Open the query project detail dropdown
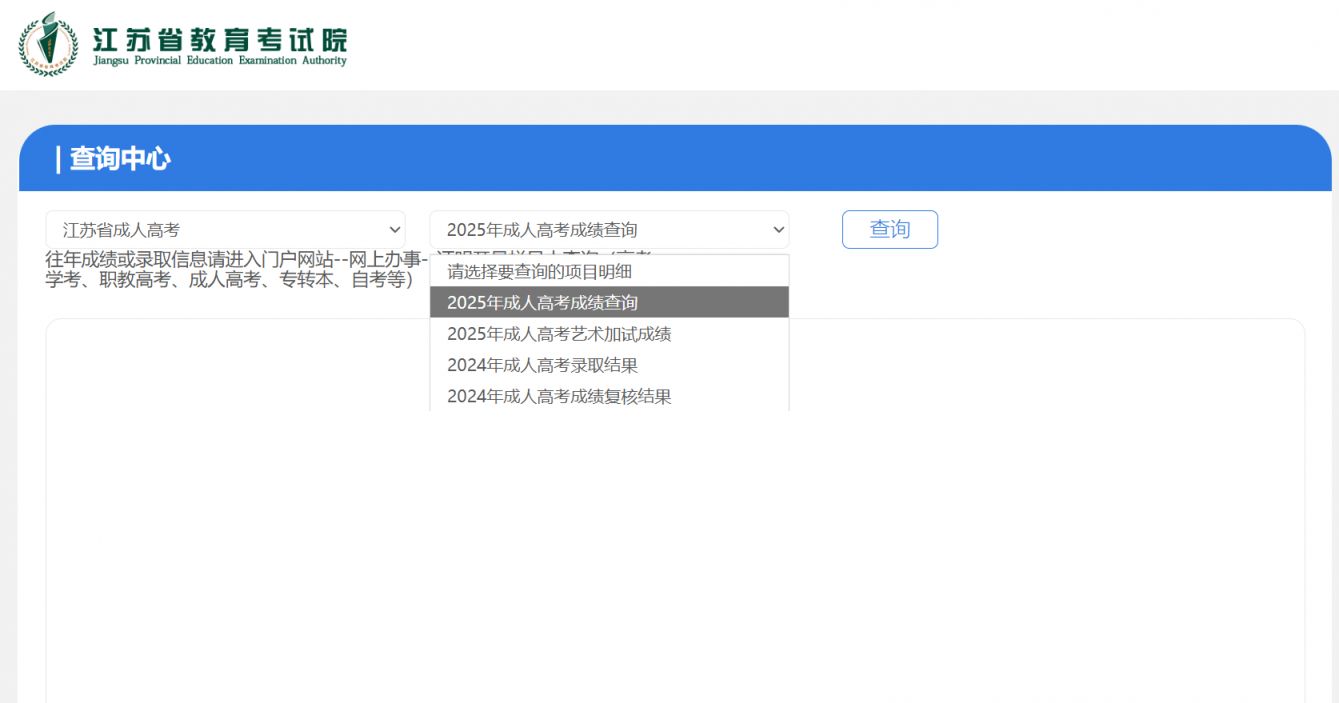The image size is (1339, 703). click(608, 229)
